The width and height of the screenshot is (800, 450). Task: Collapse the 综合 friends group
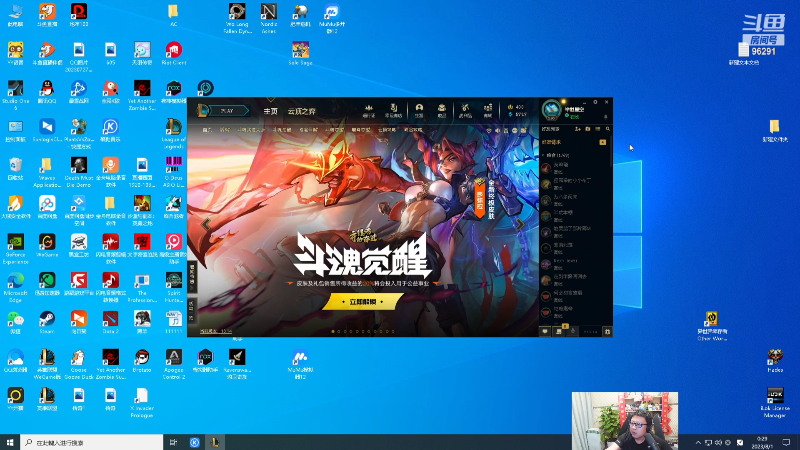556,155
